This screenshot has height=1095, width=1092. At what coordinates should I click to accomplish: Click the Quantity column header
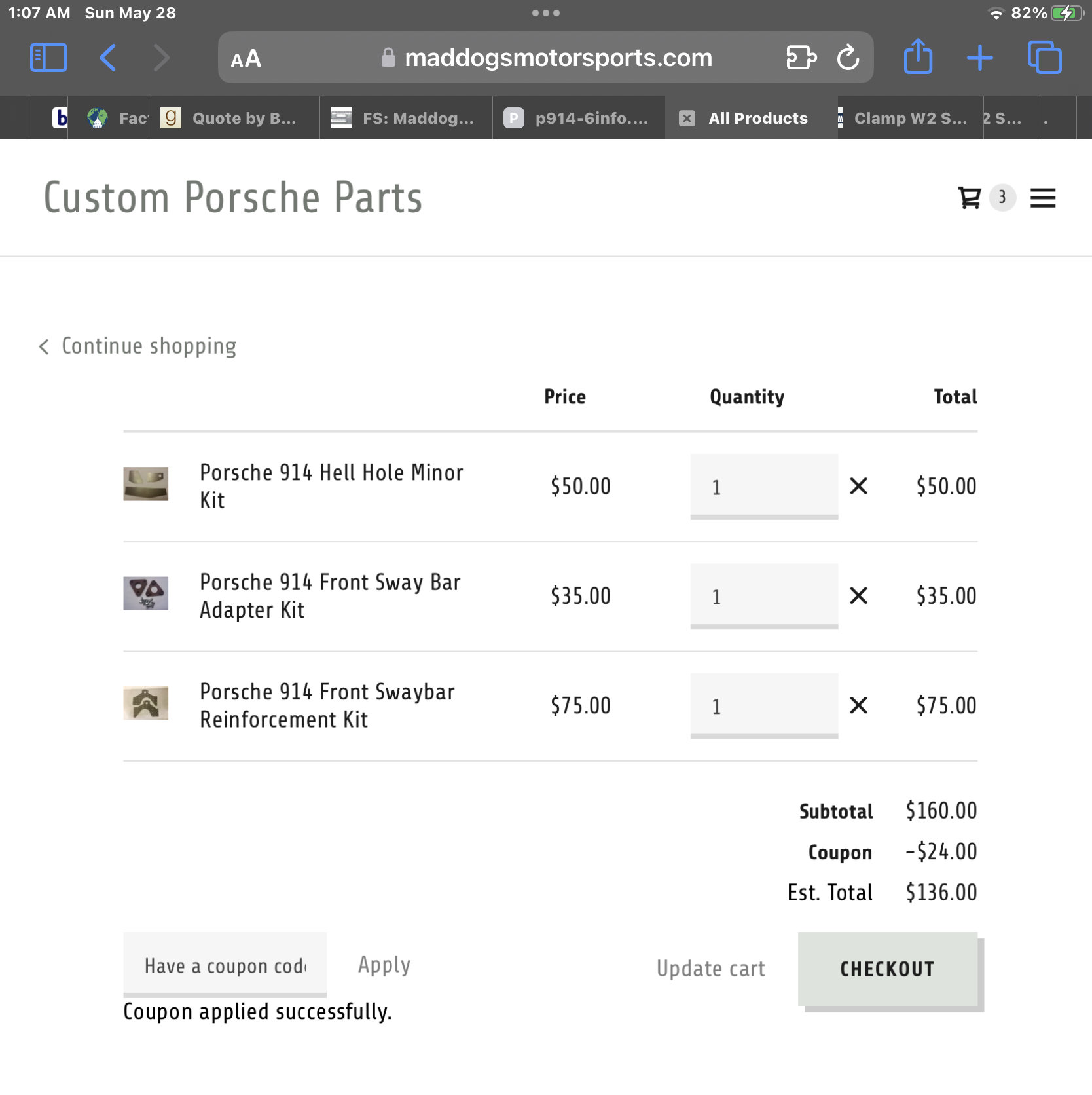pos(747,397)
